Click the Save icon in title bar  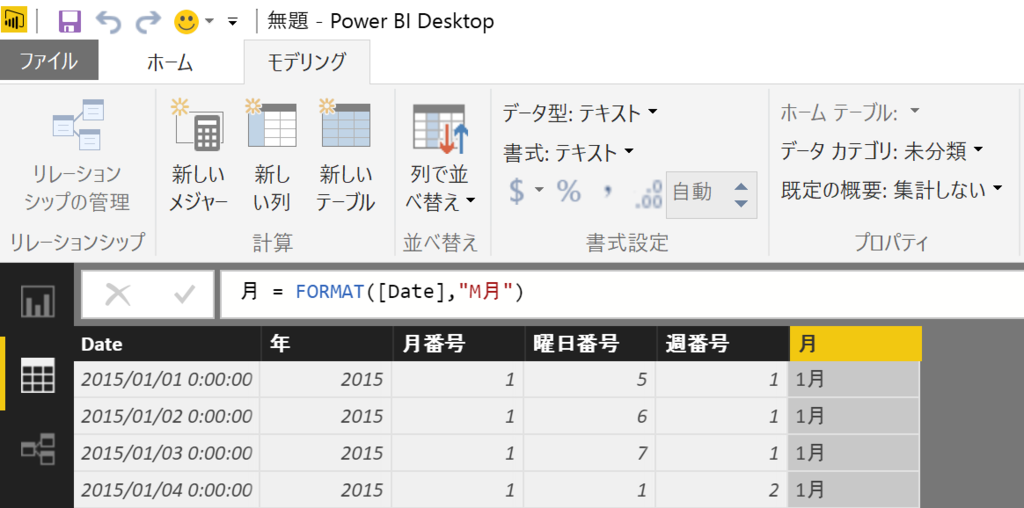pyautogui.click(x=70, y=21)
